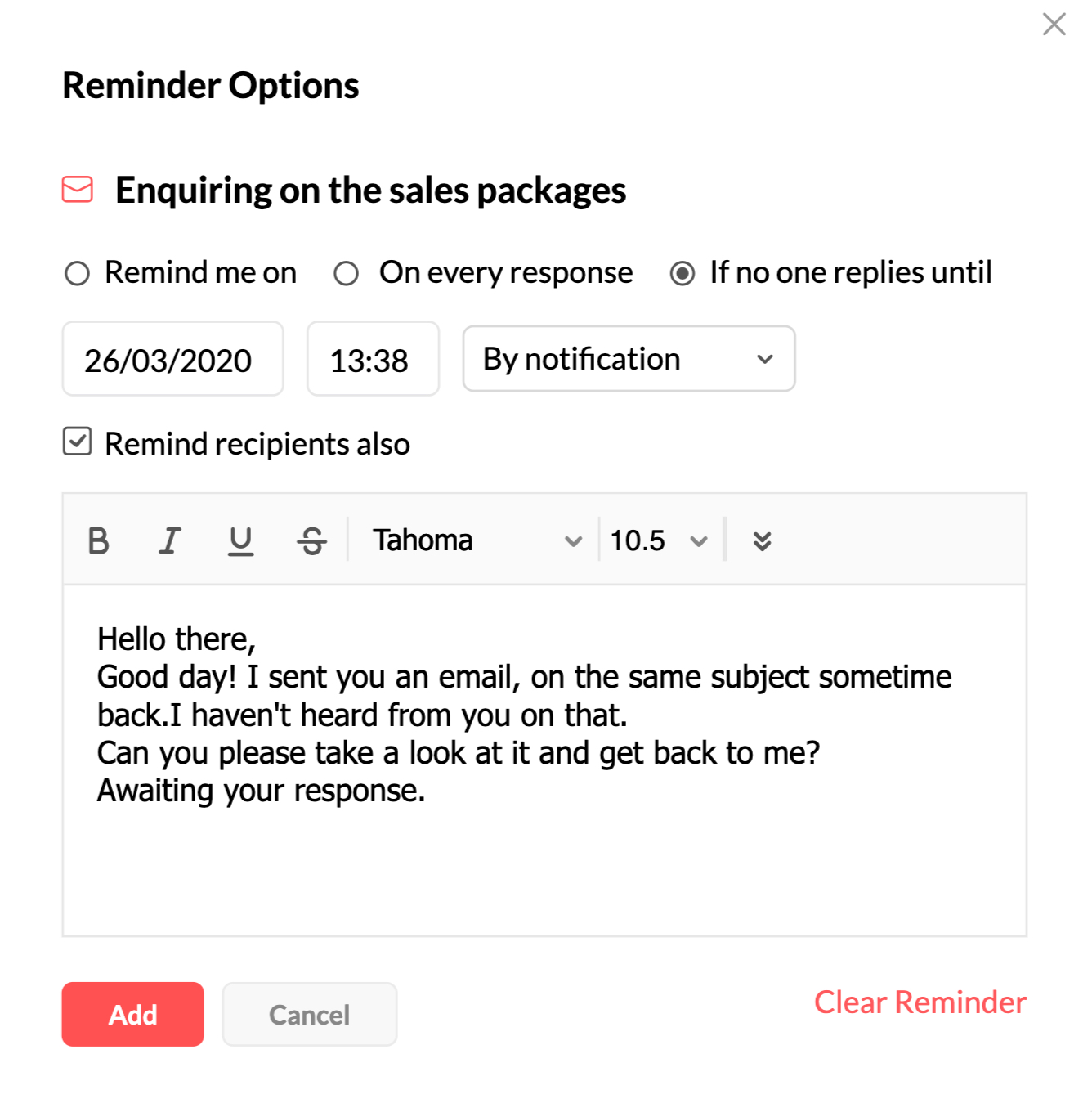Screen dimensions: 1092x1112
Task: Cancel the reminder setup
Action: coord(309,1015)
